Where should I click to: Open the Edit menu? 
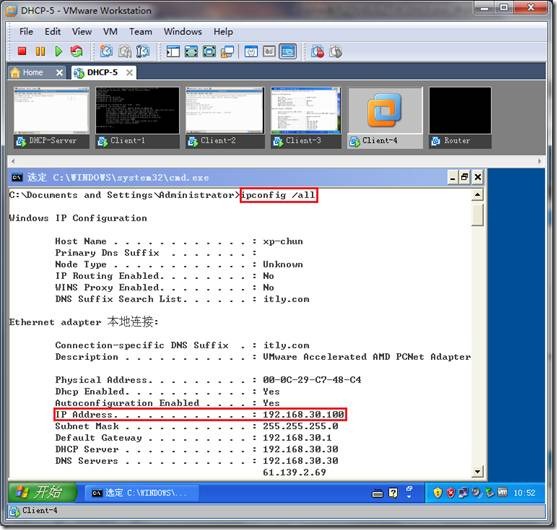pos(53,32)
